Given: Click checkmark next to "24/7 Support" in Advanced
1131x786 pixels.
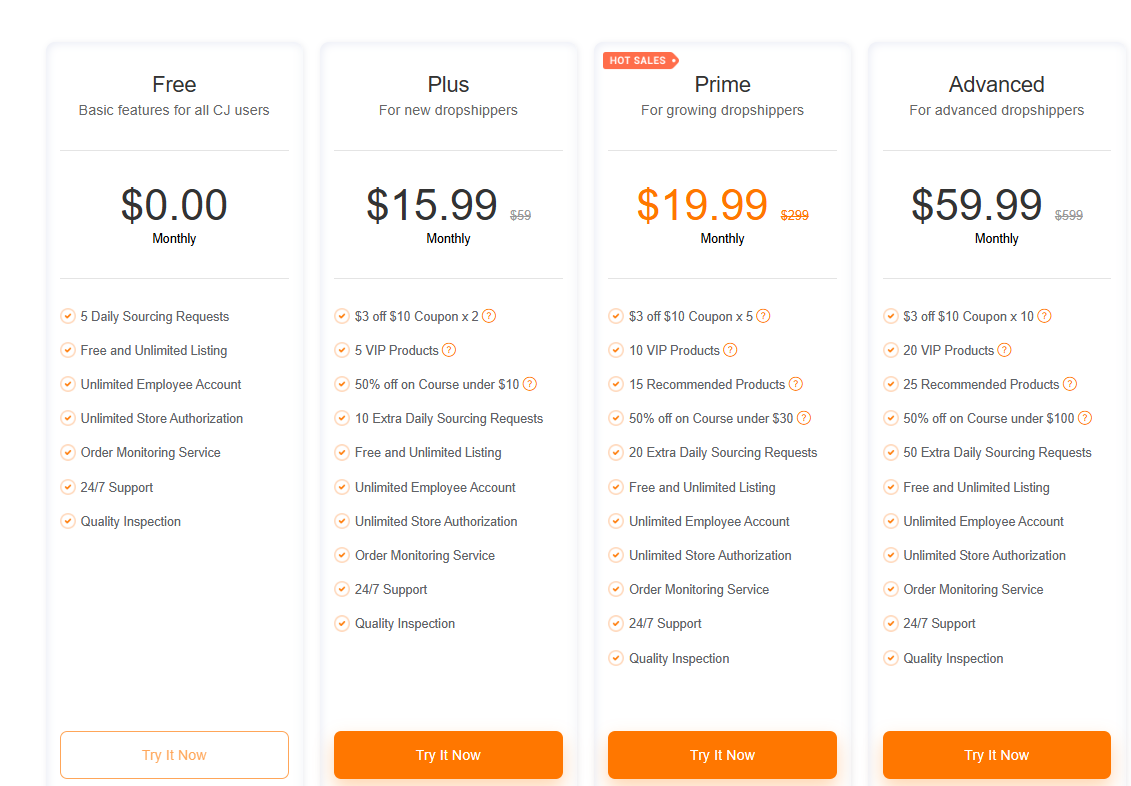Looking at the screenshot, I should click(x=890, y=623).
